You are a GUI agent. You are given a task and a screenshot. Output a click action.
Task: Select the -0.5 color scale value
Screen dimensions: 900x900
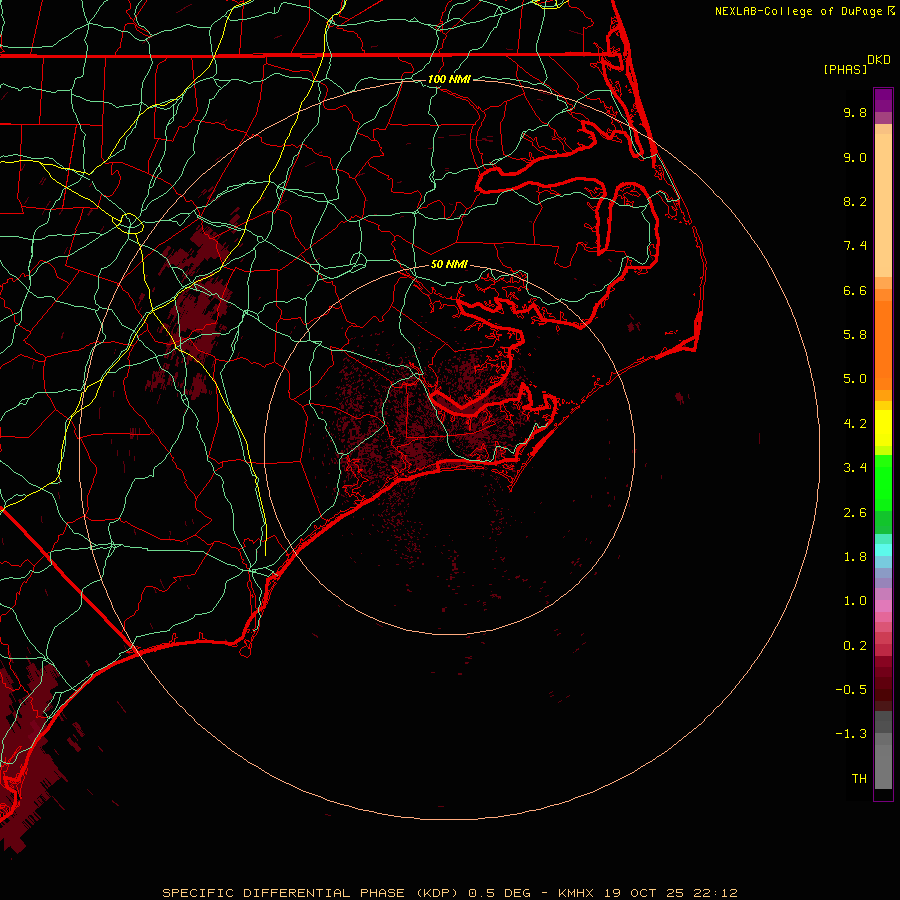click(x=851, y=690)
